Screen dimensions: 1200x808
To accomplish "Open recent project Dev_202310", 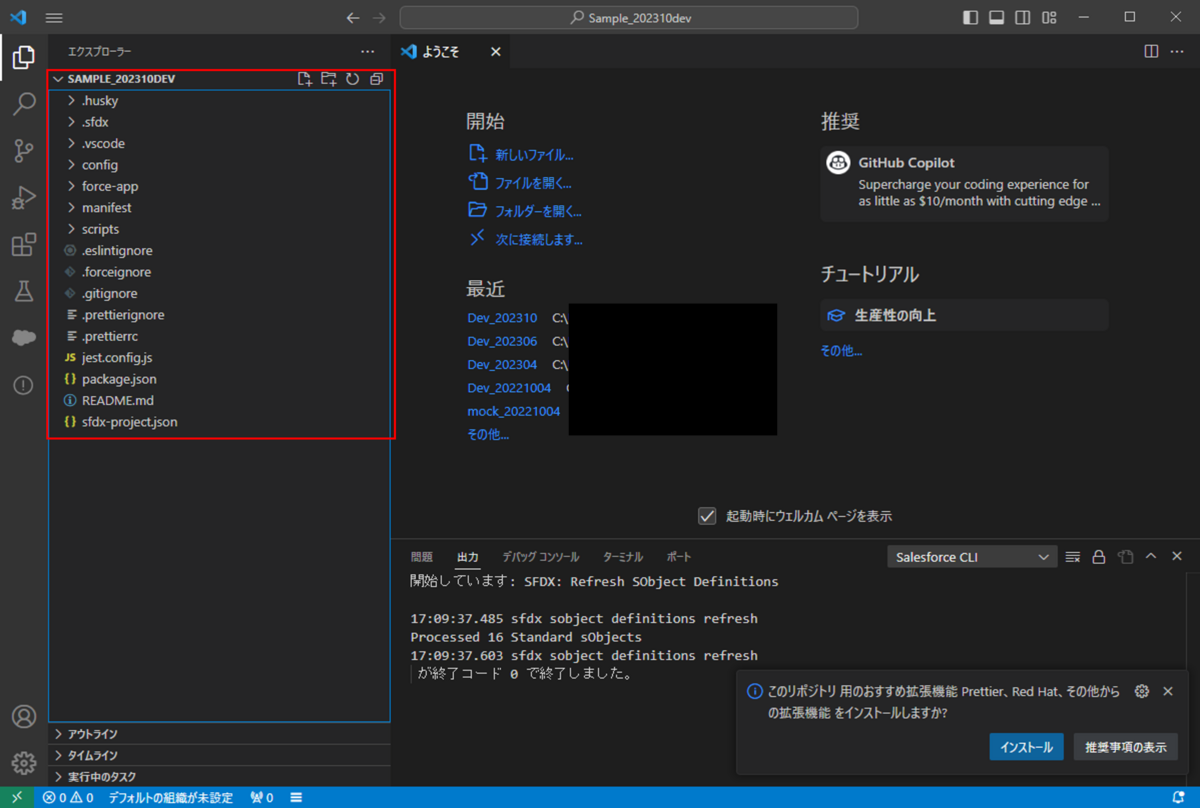I will click(x=502, y=318).
